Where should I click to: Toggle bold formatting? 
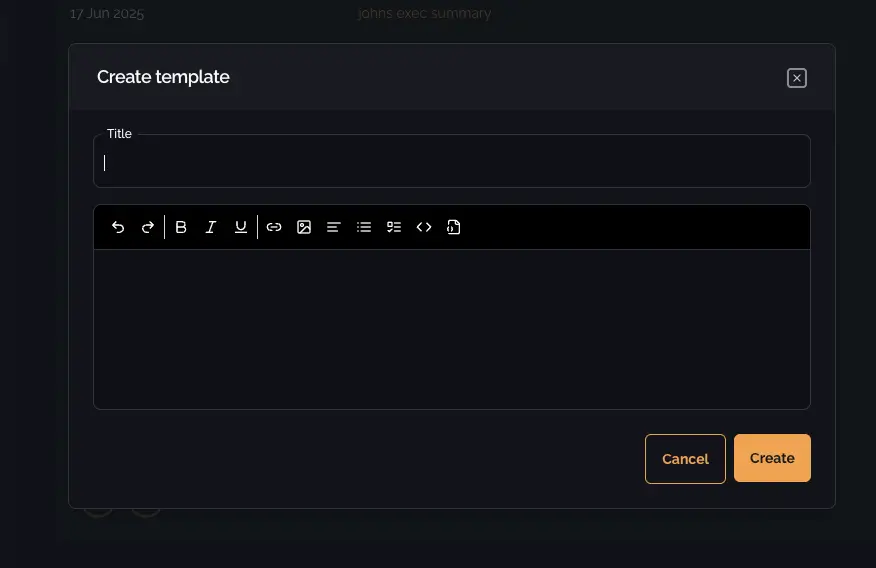[181, 227]
